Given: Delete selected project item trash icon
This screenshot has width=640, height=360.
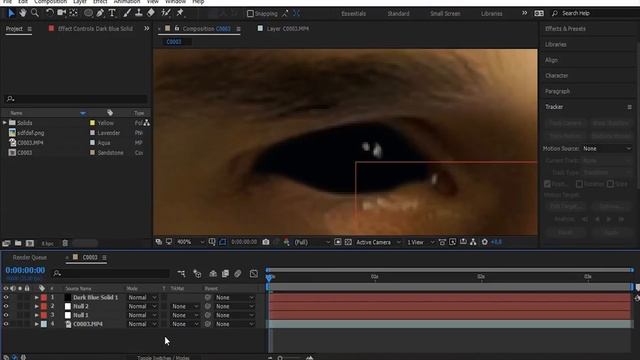Looking at the screenshot, I should click(x=65, y=243).
